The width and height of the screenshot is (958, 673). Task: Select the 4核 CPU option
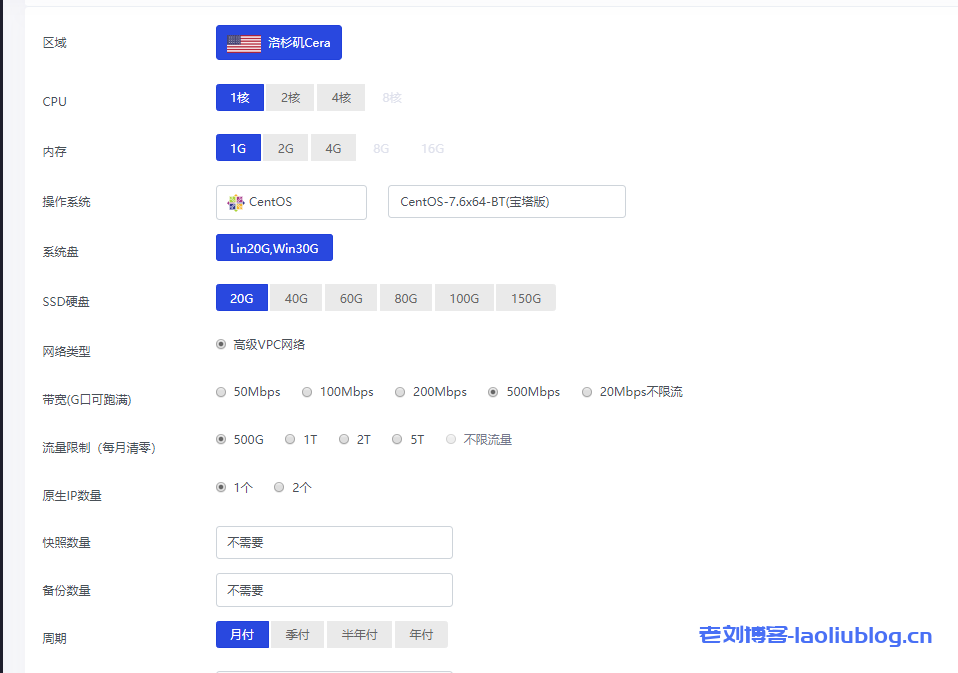pos(340,97)
